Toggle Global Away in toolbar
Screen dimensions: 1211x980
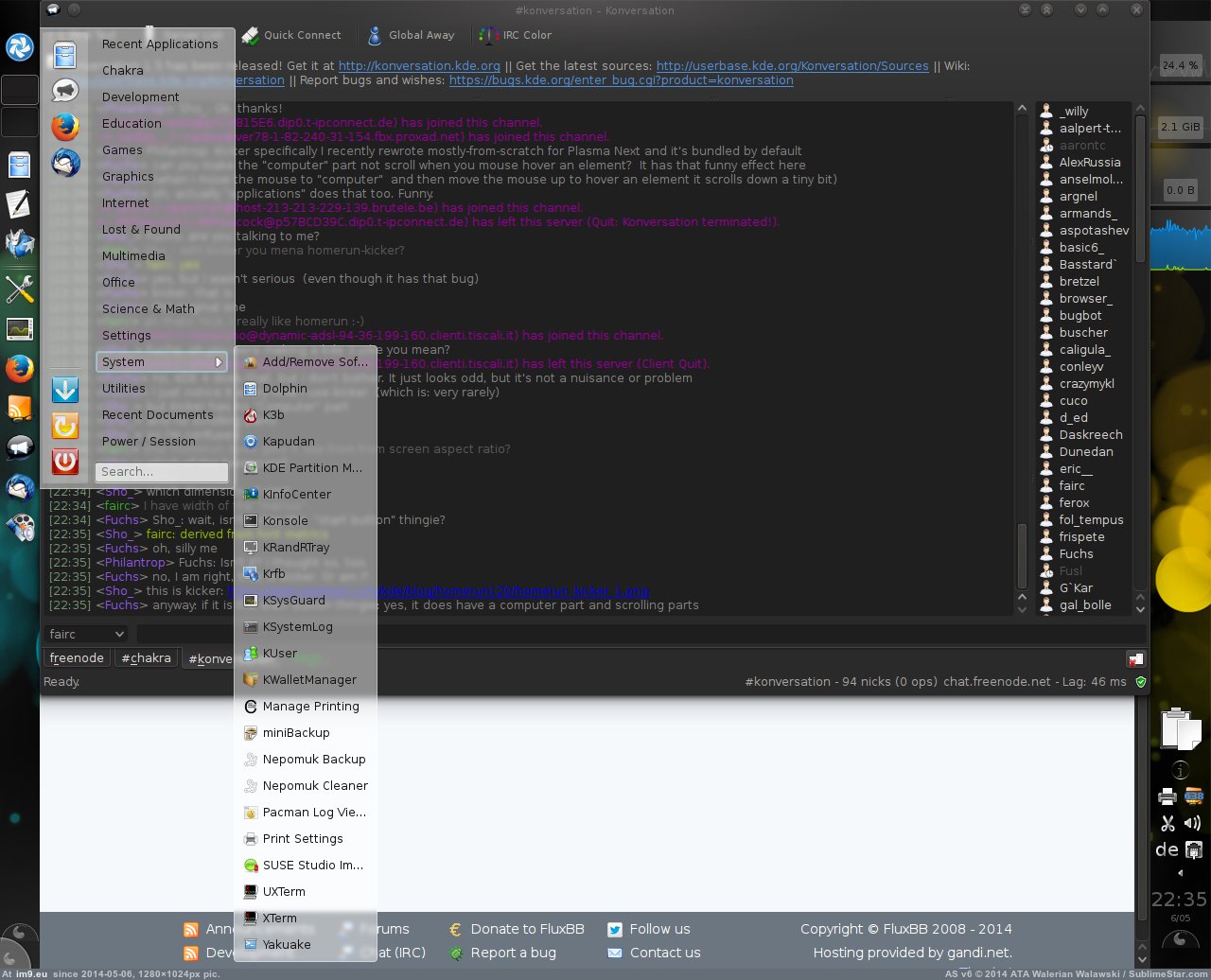411,36
